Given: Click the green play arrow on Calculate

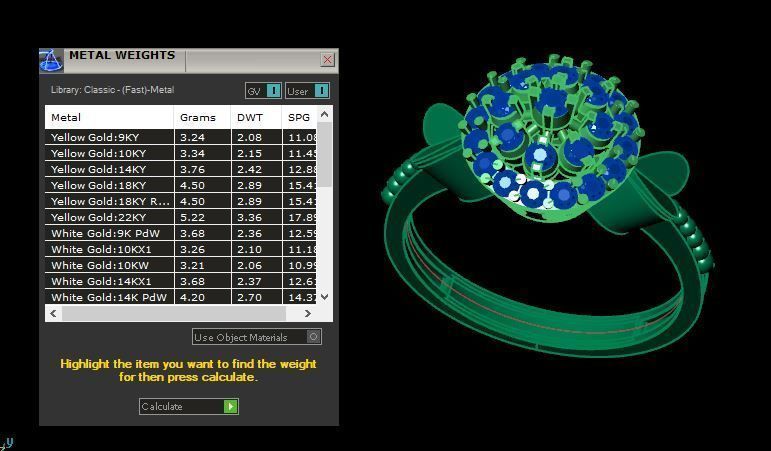Looking at the screenshot, I should (231, 406).
